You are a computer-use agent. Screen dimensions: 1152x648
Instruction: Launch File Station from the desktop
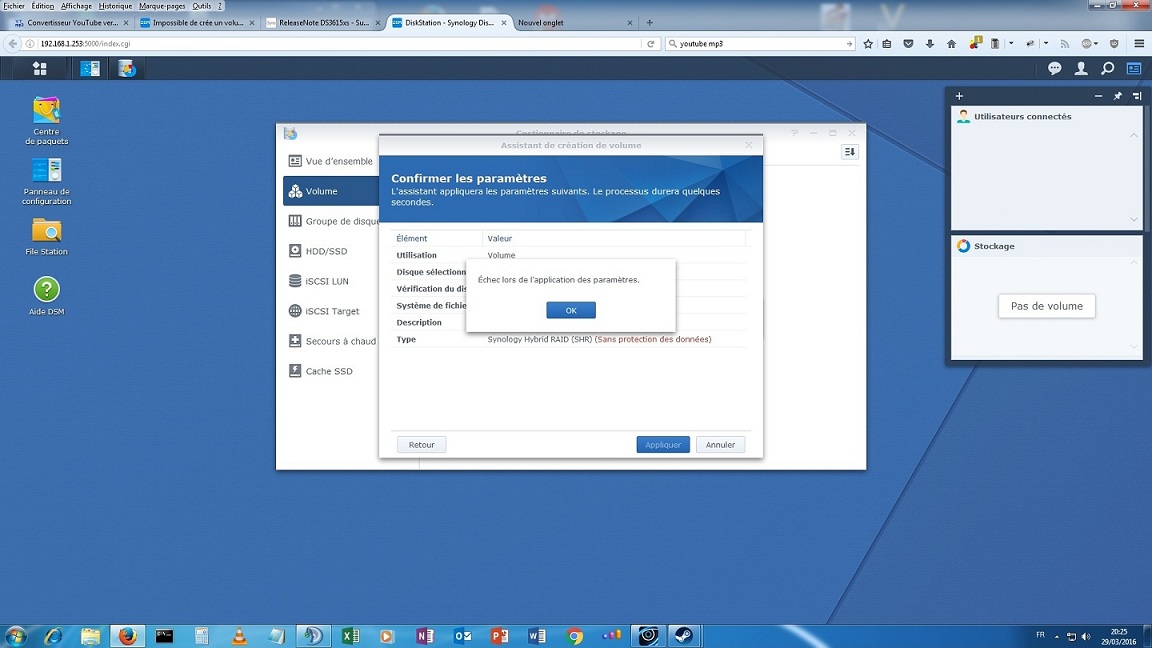pos(46,231)
